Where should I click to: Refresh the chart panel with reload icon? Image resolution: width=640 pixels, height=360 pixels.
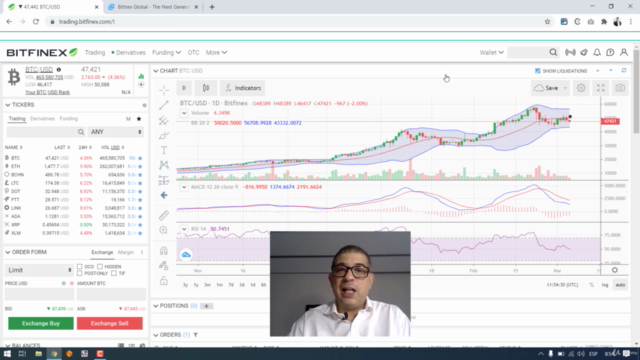pyautogui.click(x=624, y=71)
